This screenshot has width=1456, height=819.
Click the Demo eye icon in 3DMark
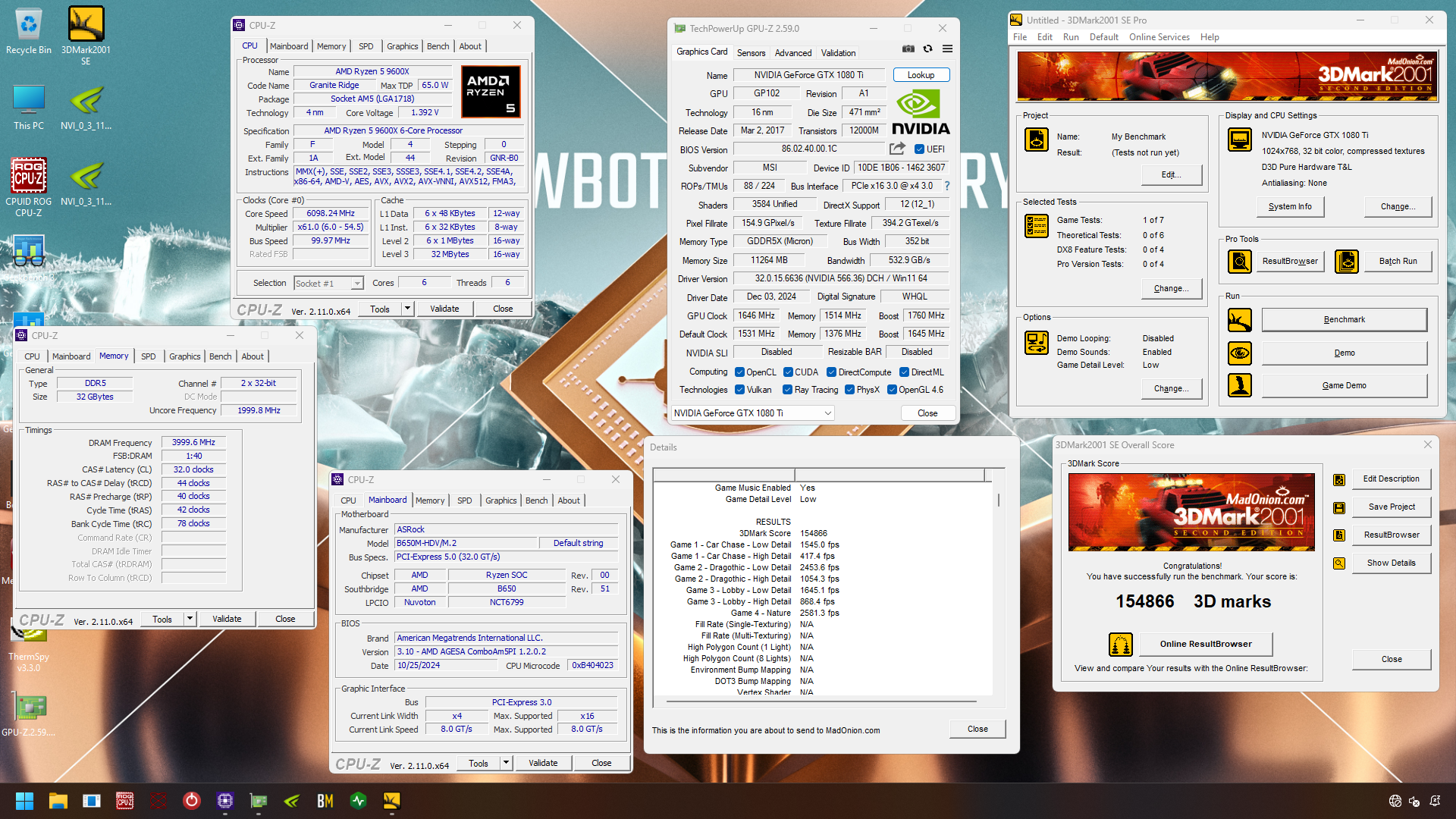click(x=1240, y=353)
